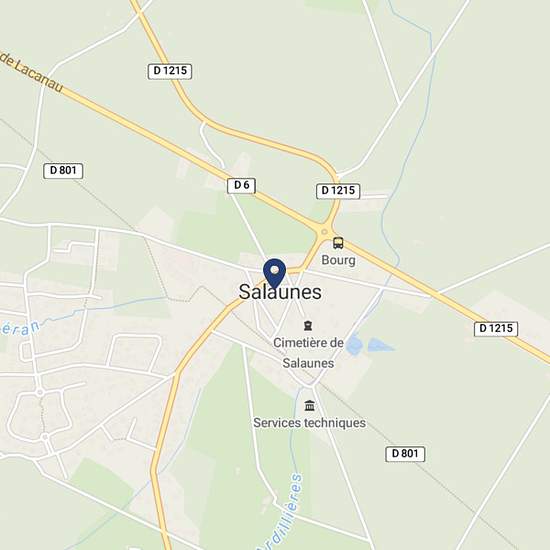Open the Salaunes town label

280,292
